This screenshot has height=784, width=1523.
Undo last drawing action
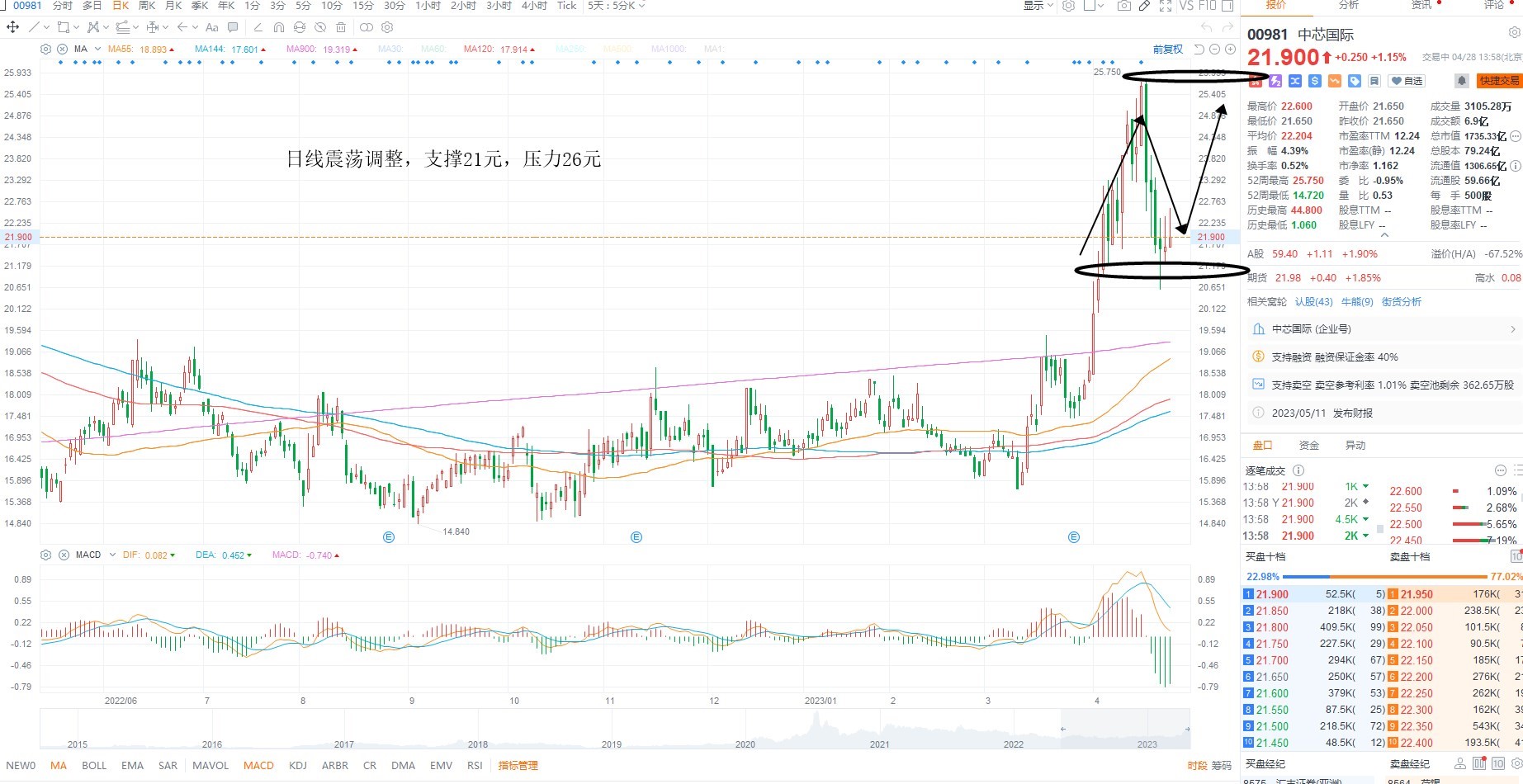(x=1206, y=27)
